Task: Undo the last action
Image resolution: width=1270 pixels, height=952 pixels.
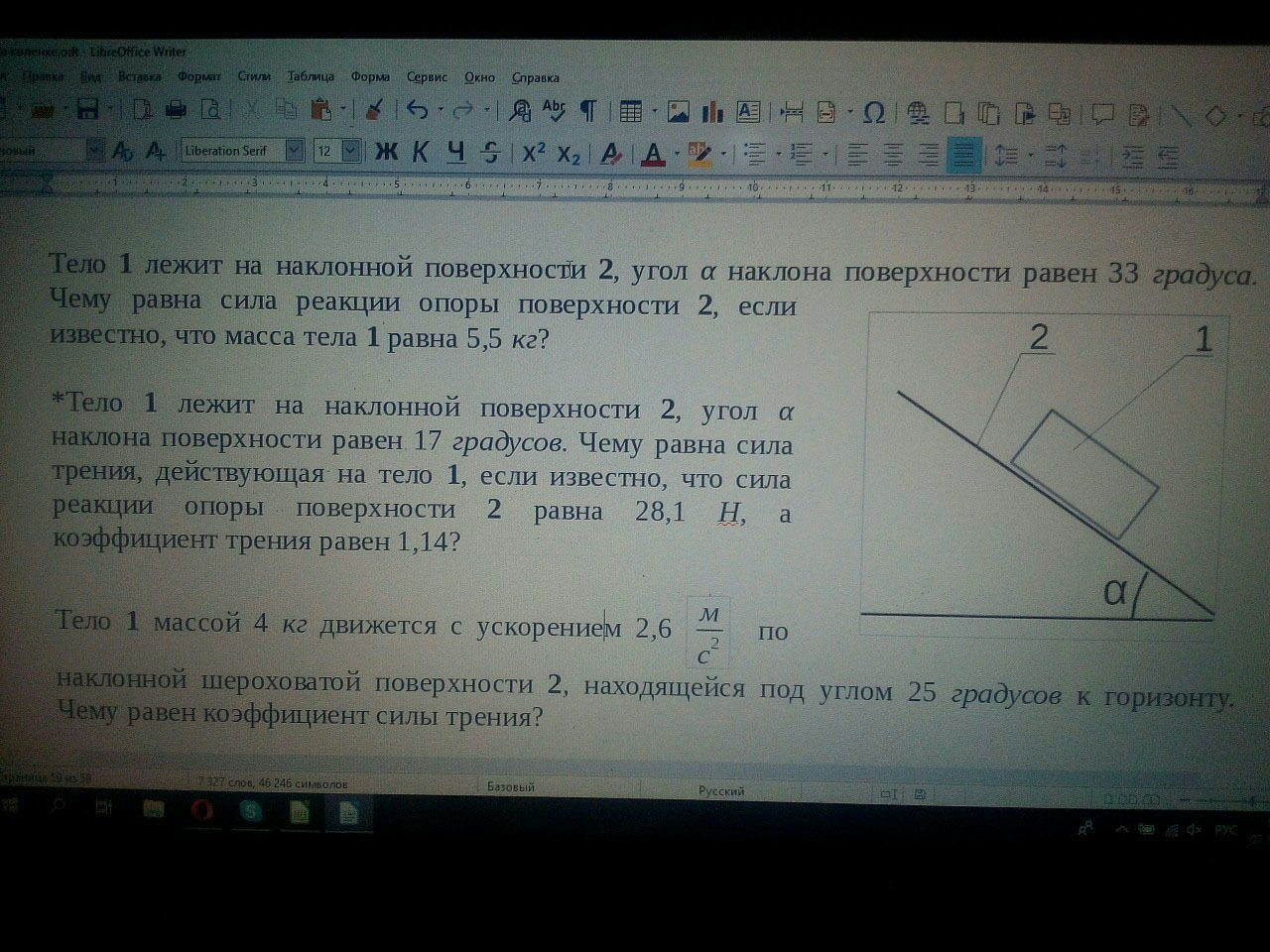Action: [x=418, y=111]
